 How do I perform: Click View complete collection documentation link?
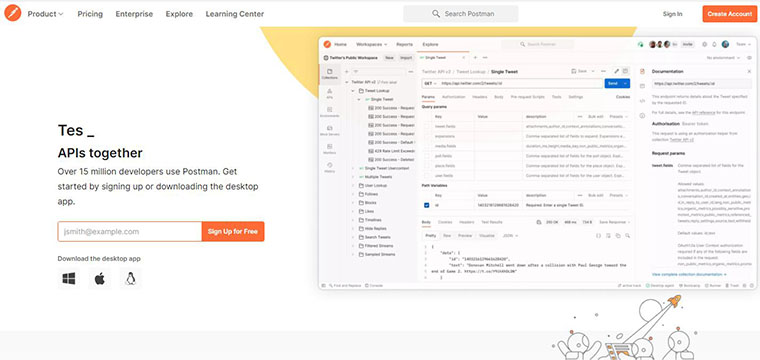coord(689,274)
